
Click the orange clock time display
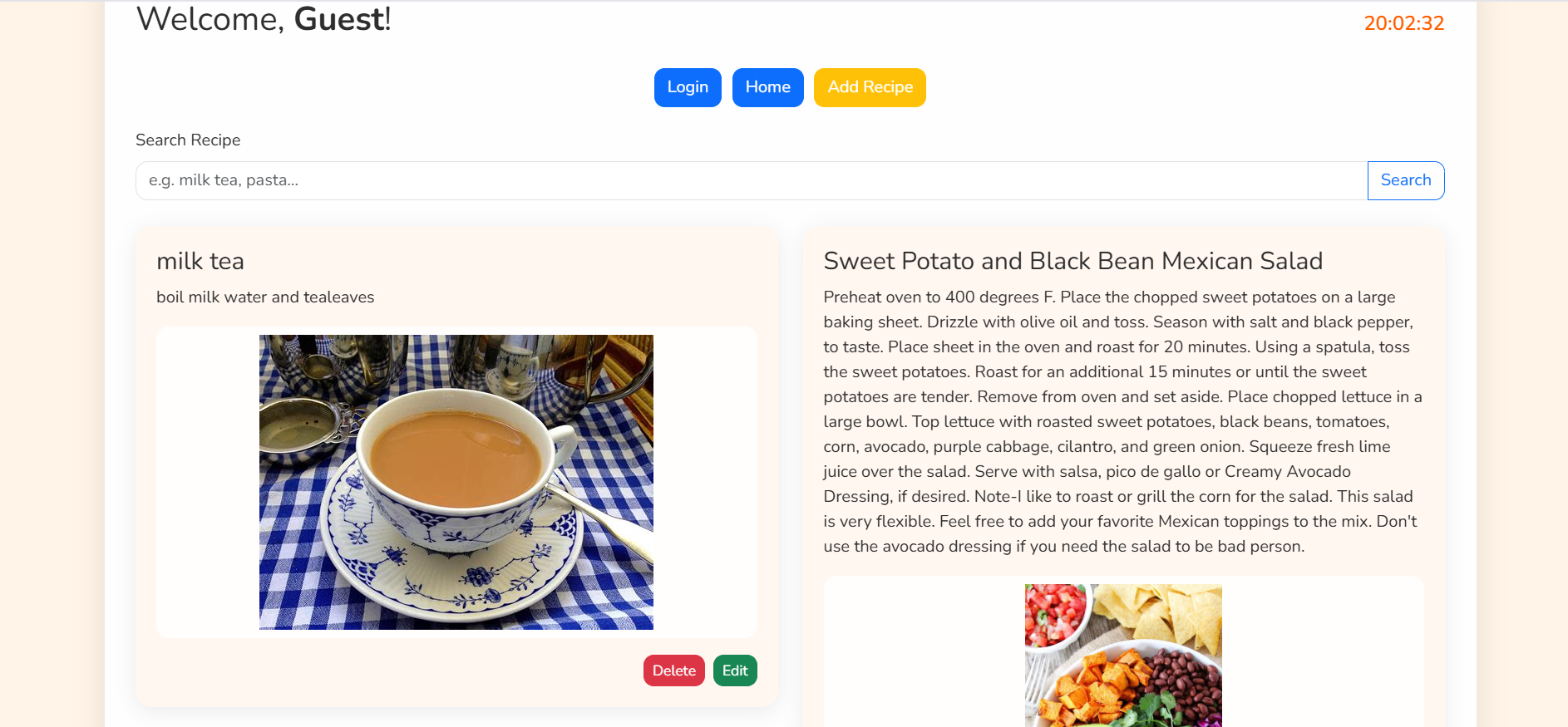1404,23
